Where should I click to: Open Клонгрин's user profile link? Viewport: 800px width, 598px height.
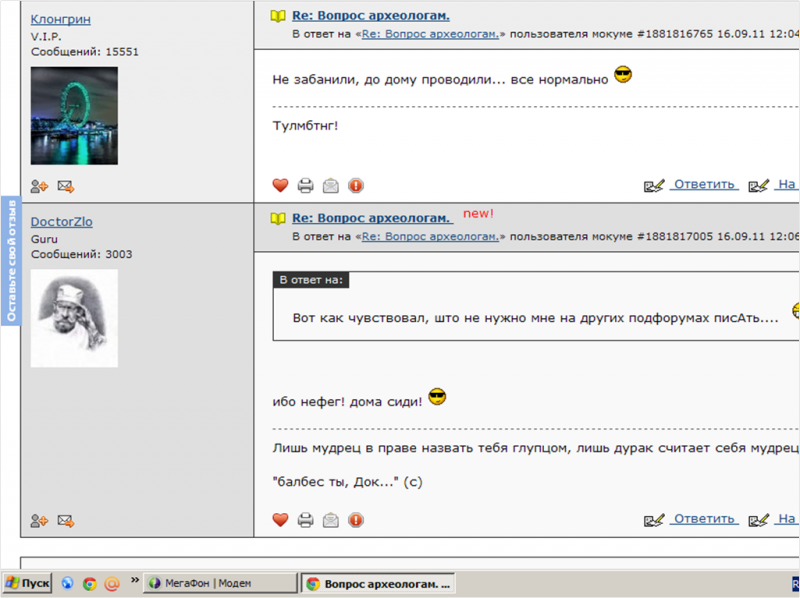pyautogui.click(x=61, y=19)
